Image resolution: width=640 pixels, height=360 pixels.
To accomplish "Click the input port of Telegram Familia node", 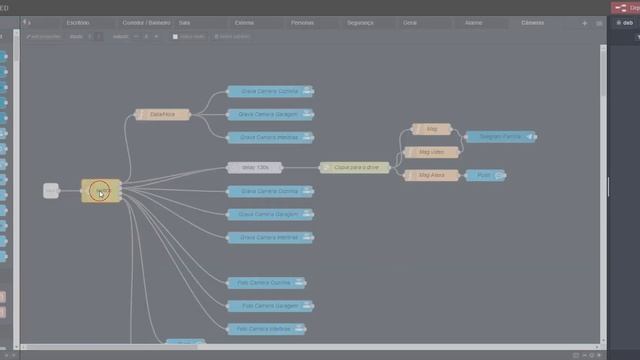I will (466, 137).
